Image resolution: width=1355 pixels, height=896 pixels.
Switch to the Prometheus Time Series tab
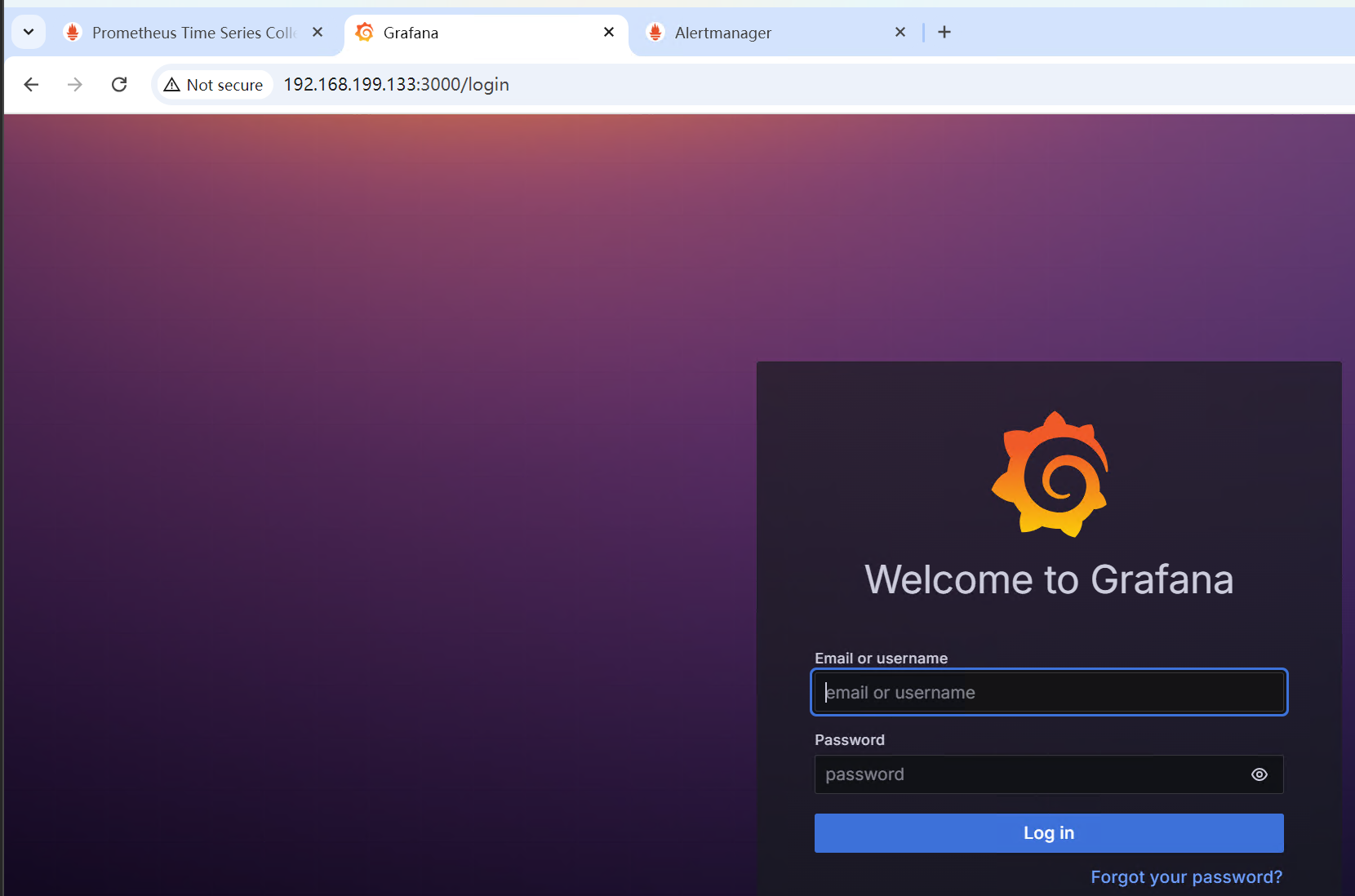click(193, 33)
